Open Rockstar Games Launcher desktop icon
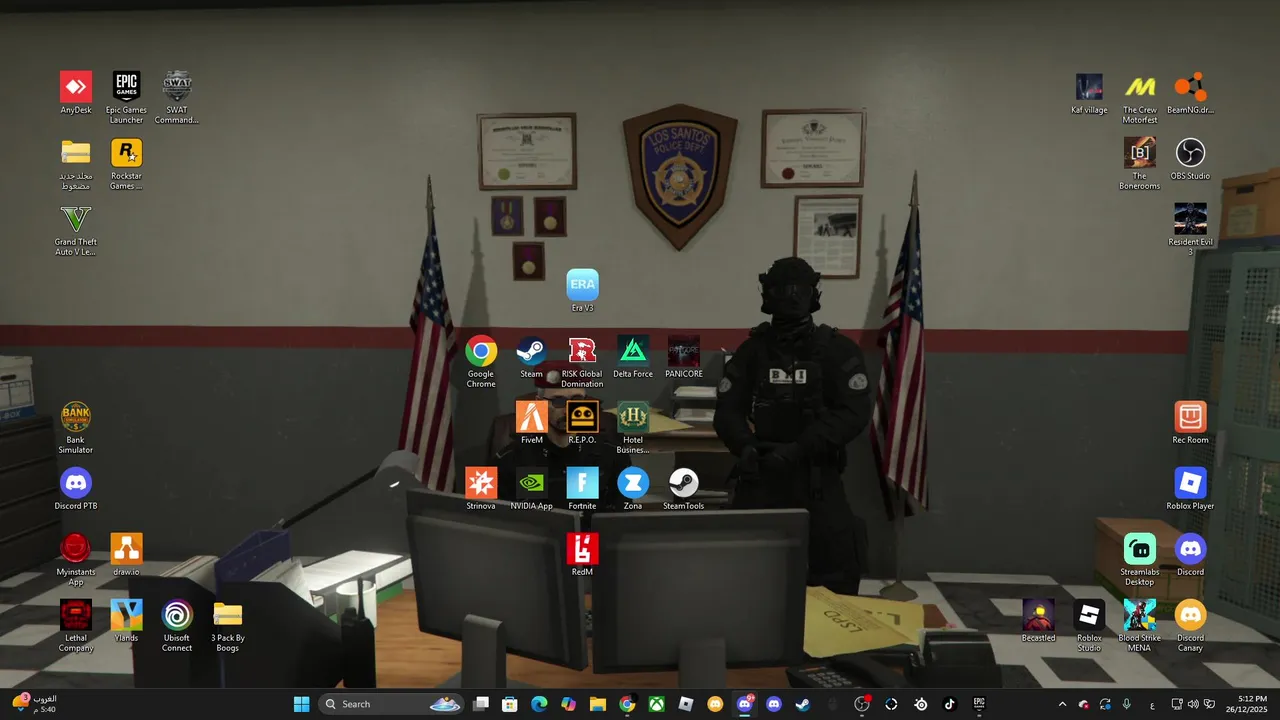 coord(126,163)
